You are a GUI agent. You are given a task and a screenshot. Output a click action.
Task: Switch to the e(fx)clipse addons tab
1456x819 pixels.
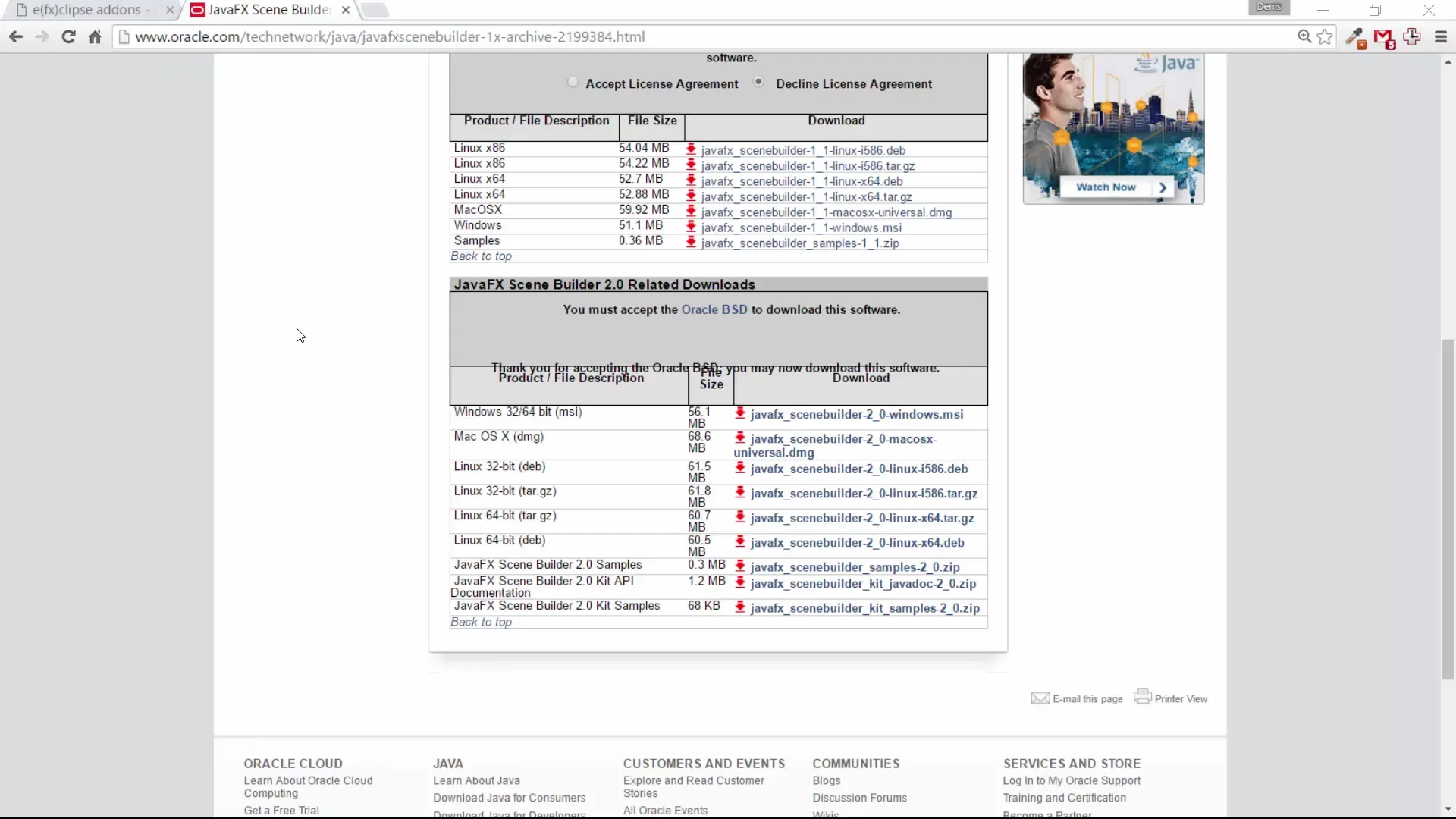pyautogui.click(x=91, y=10)
